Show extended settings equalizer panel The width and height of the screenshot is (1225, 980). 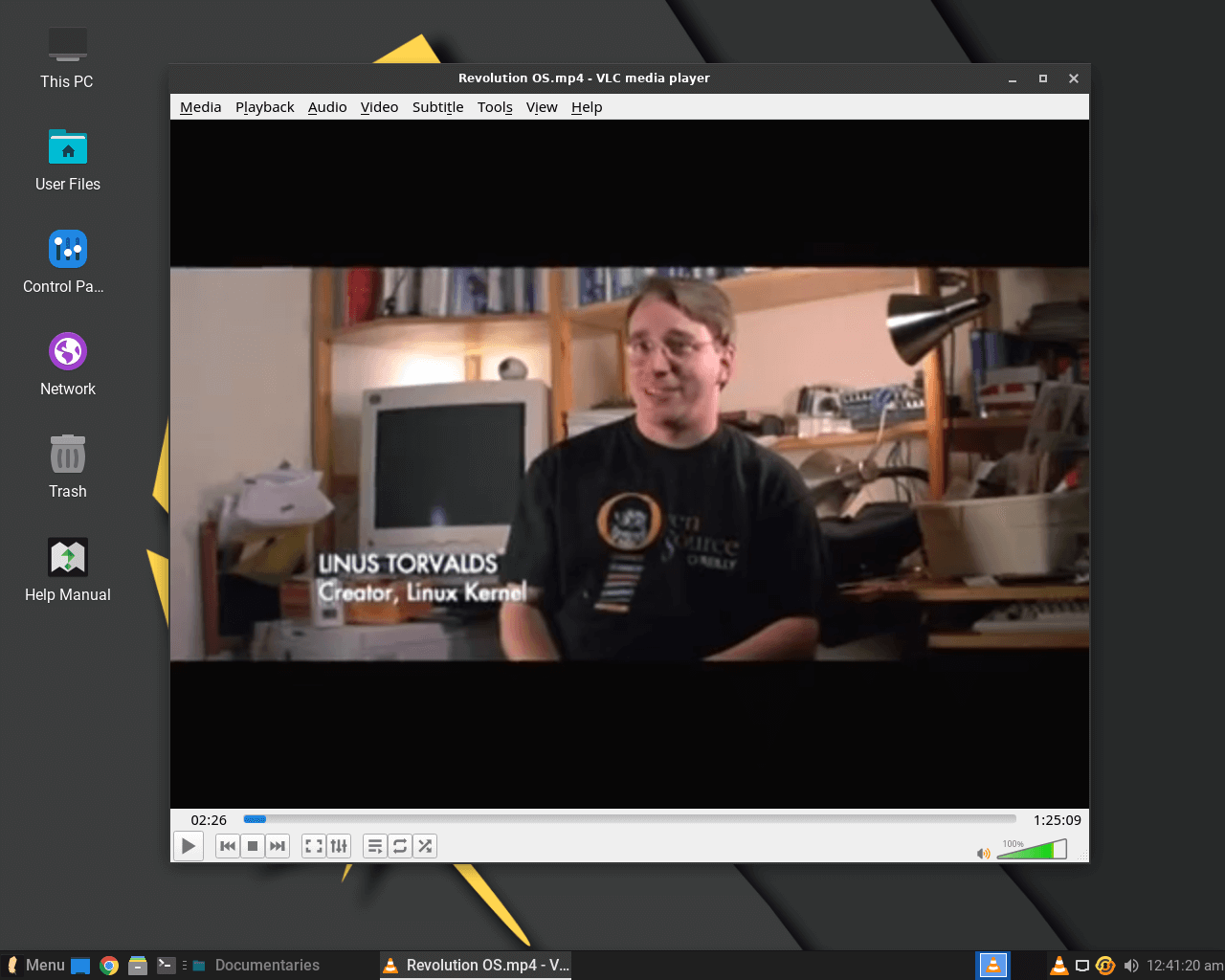coord(339,846)
